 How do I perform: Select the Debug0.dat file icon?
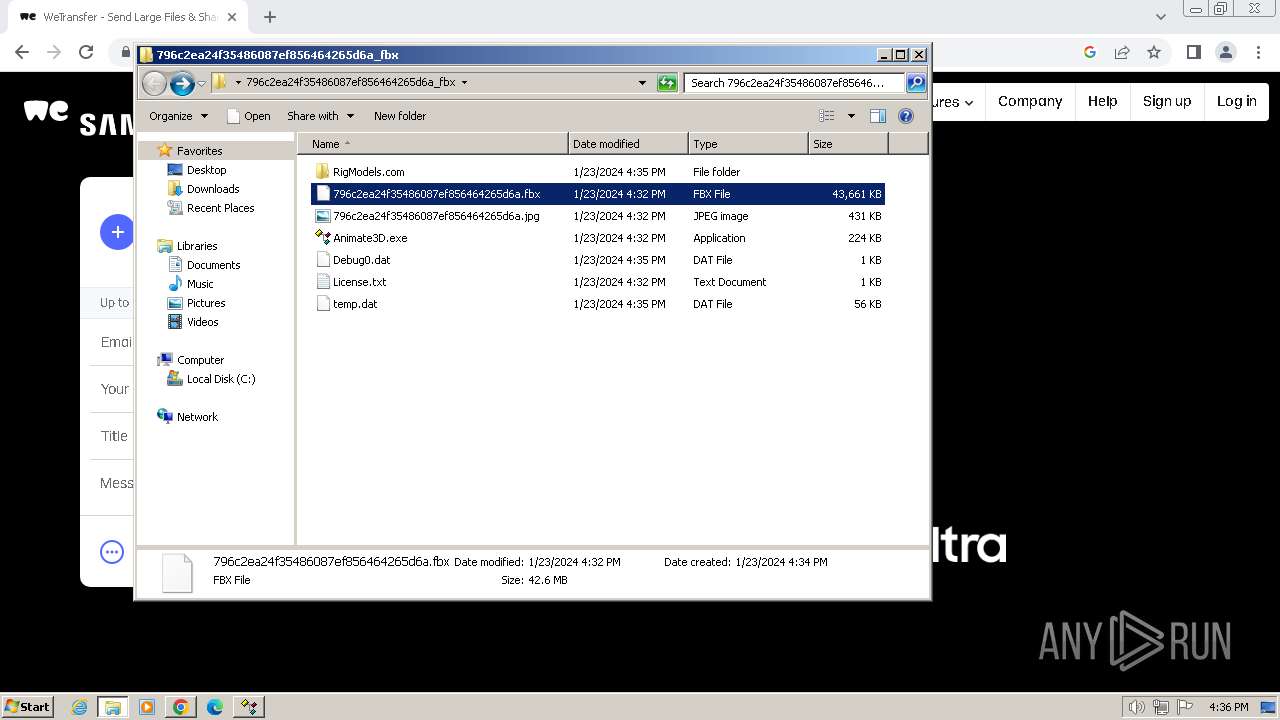point(322,260)
